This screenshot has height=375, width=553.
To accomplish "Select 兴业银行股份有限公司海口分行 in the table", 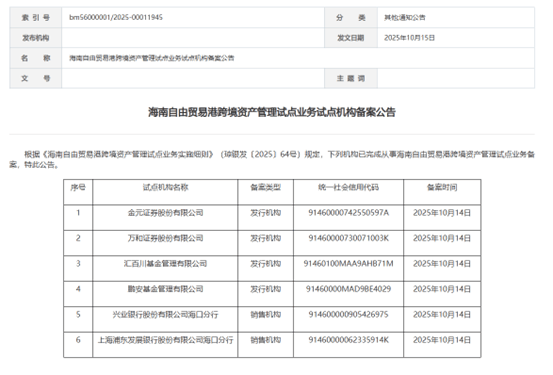I will pyautogui.click(x=165, y=314).
